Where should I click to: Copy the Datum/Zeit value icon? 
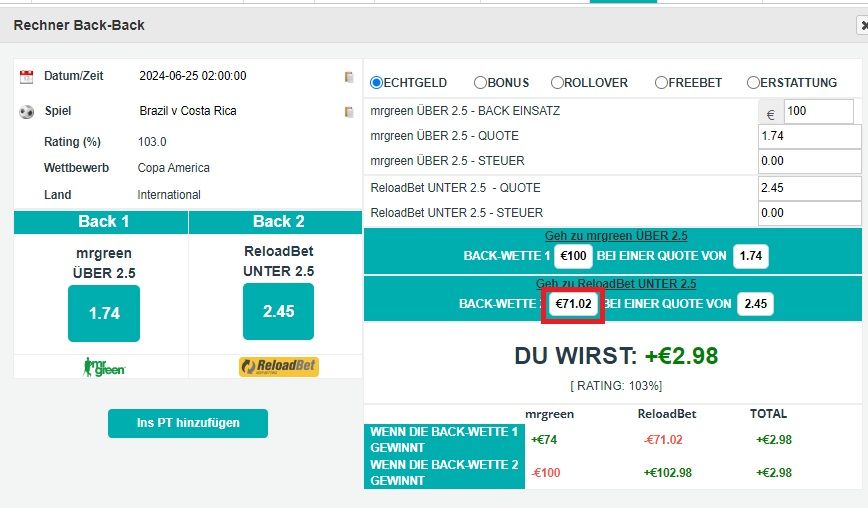click(349, 77)
